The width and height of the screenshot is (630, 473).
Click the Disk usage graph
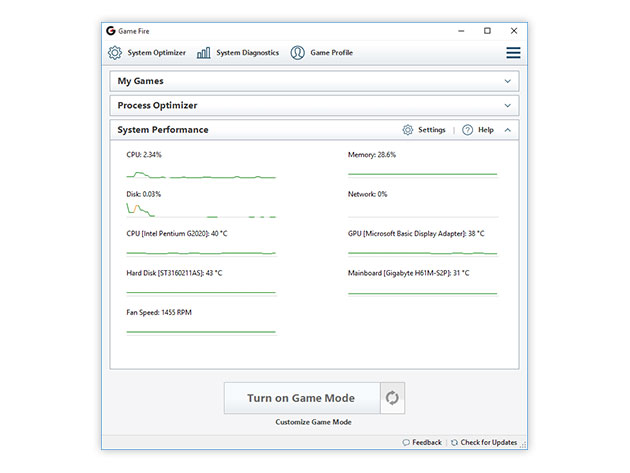click(x=201, y=210)
